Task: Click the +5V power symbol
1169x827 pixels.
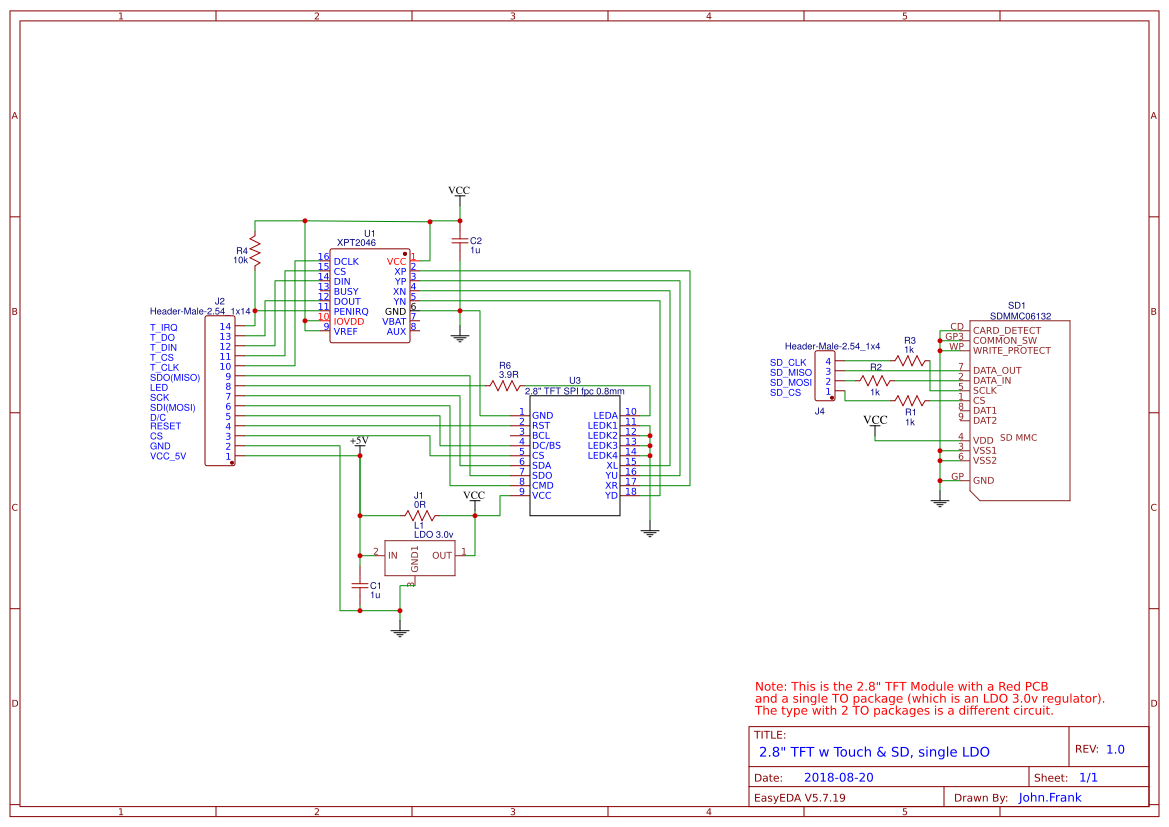Action: (x=359, y=442)
